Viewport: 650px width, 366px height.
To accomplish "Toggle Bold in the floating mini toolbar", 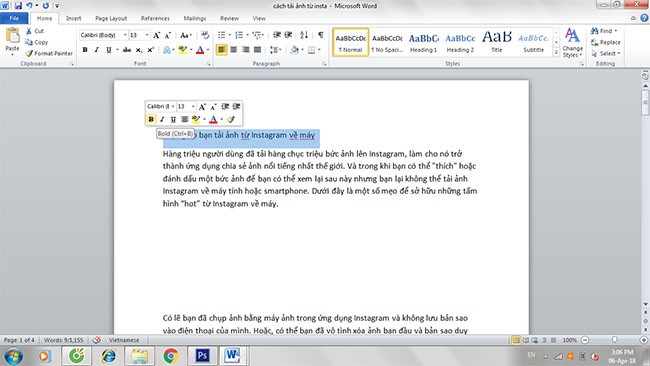I will pos(151,119).
